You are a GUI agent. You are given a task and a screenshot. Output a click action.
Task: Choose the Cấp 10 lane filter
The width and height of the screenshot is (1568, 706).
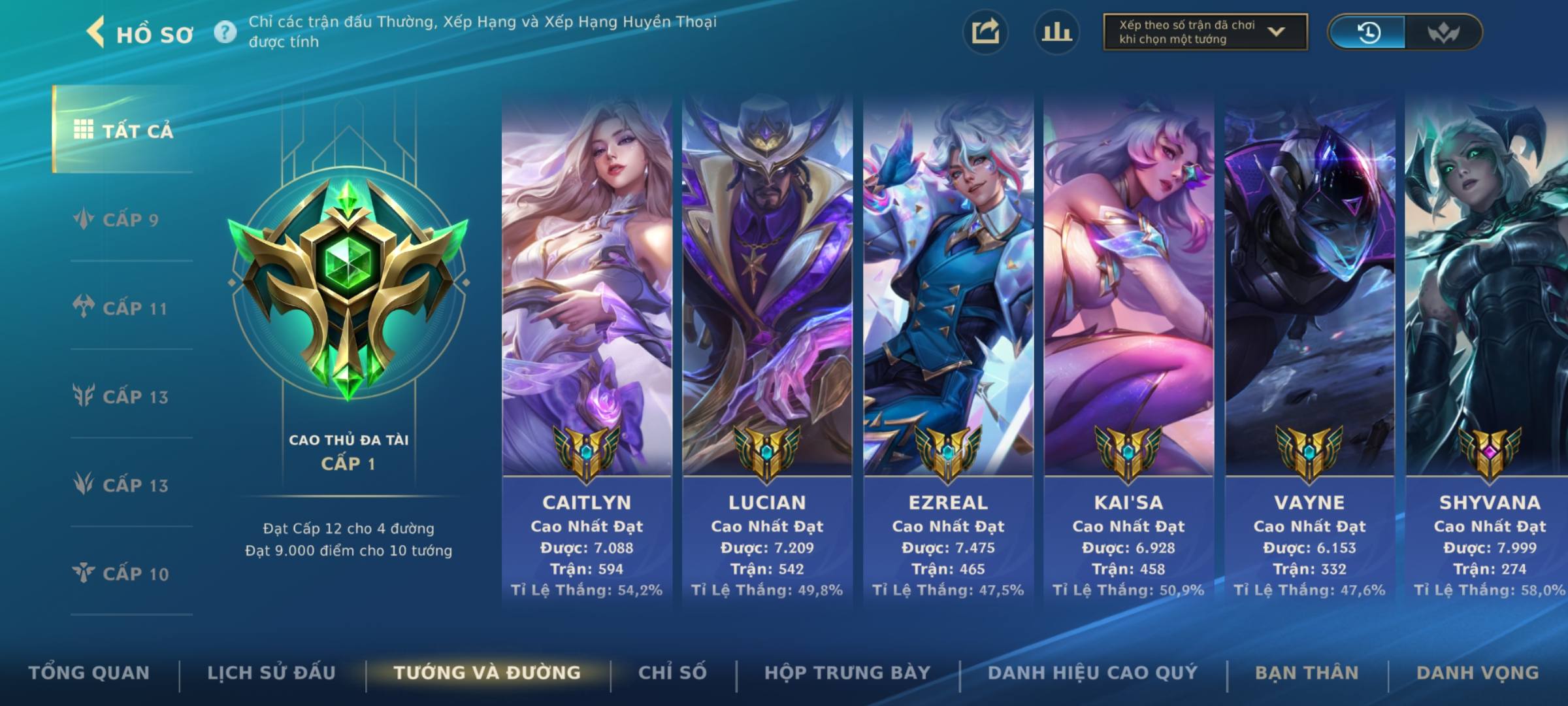pyautogui.click(x=123, y=573)
